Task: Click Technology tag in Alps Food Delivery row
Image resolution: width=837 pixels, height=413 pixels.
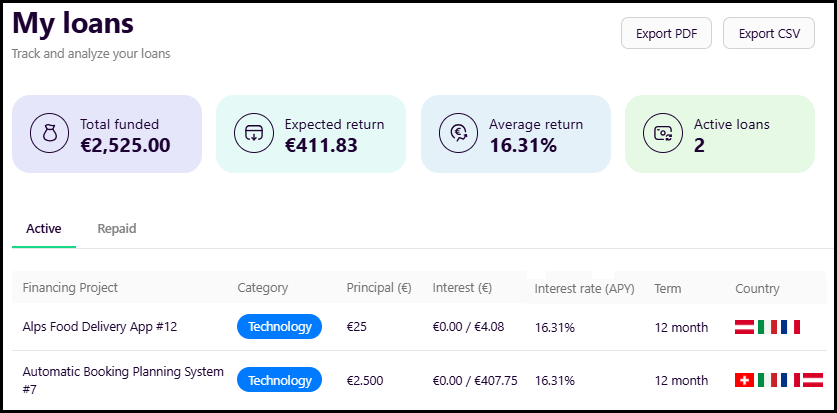Action: coord(279,327)
